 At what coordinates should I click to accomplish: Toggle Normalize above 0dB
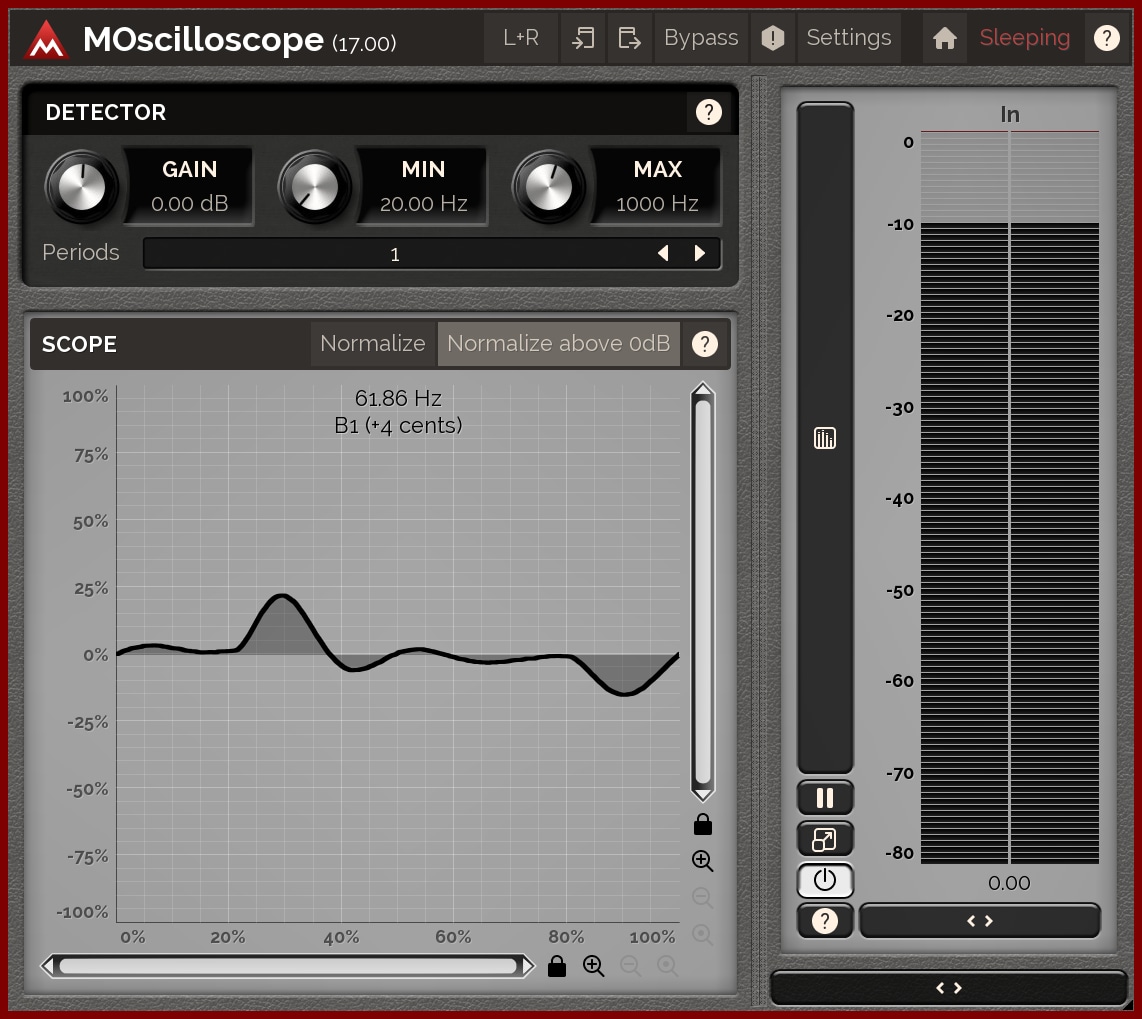pos(558,344)
